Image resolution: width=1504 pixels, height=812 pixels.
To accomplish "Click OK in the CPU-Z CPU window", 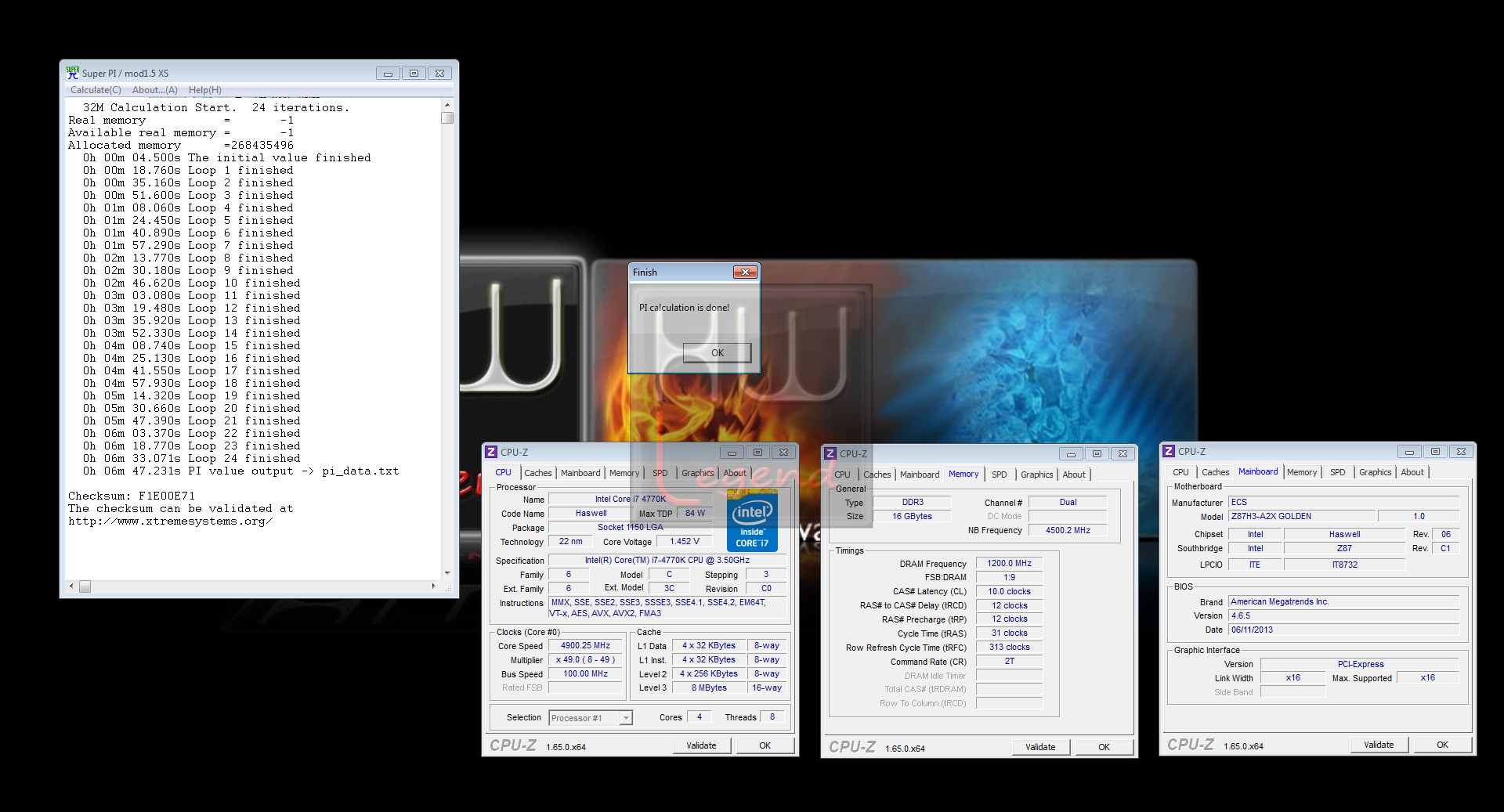I will click(x=765, y=745).
